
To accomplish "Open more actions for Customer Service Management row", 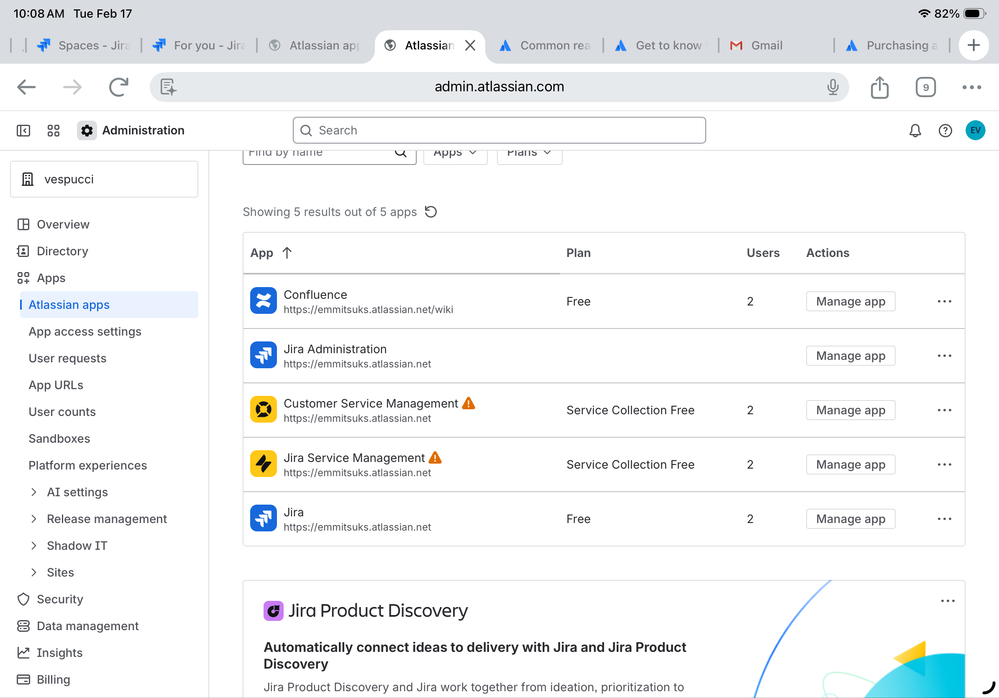I will 944,410.
